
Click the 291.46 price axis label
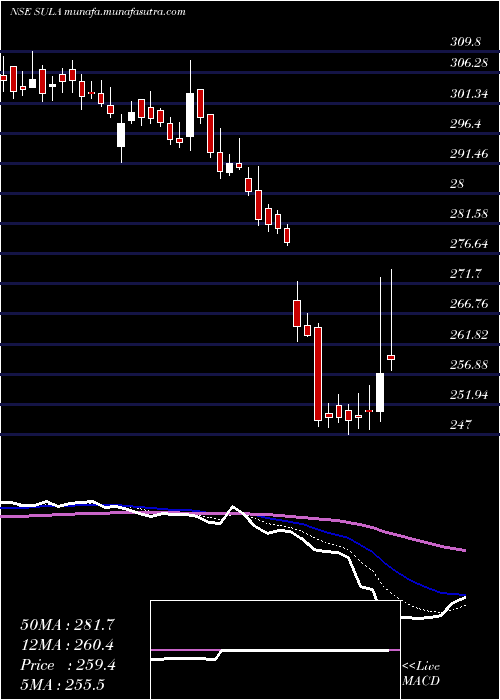469,154
